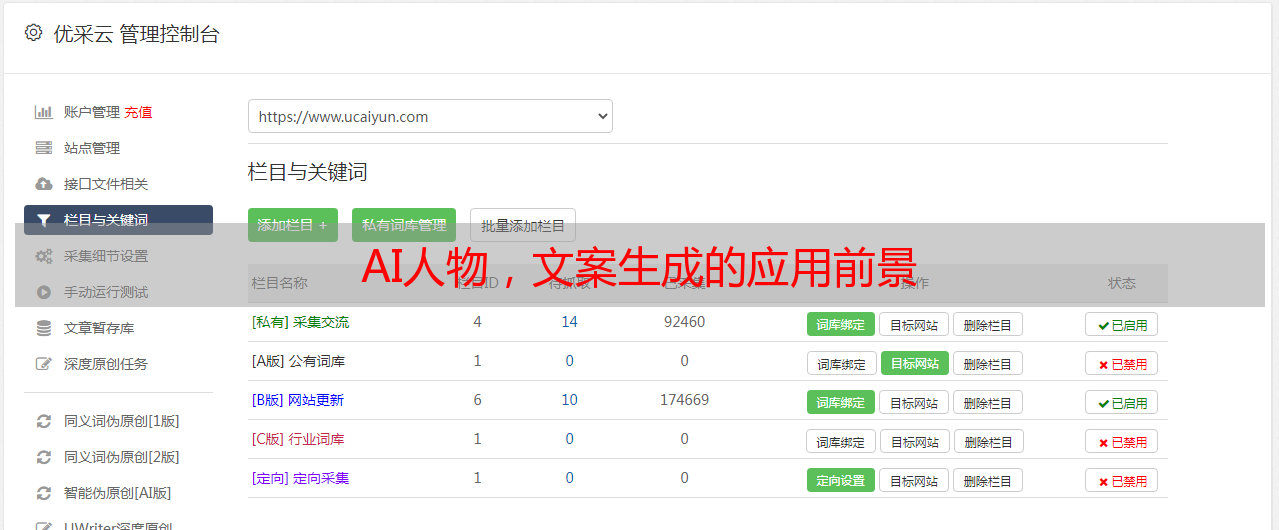Click 目标网站 in the 采集交流 row
This screenshot has height=530, width=1279.
click(x=914, y=324)
